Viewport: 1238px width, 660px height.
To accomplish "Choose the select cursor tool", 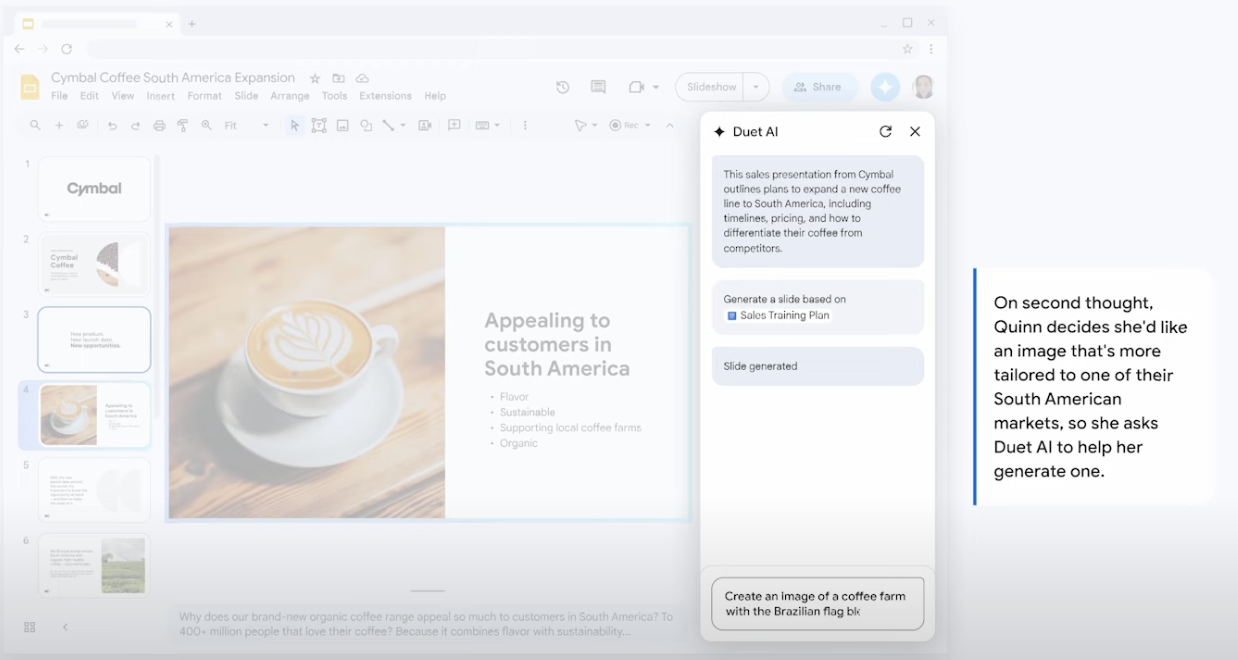I will (x=294, y=125).
